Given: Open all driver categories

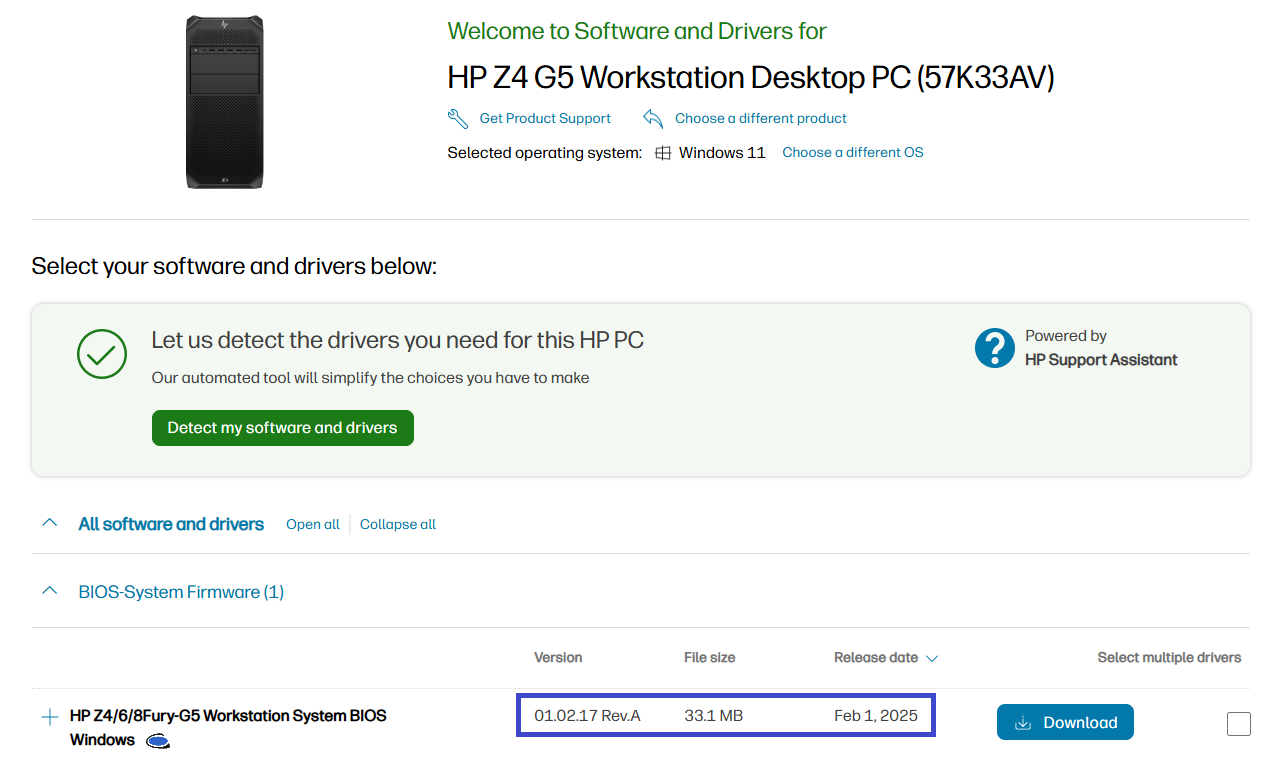Looking at the screenshot, I should [x=312, y=524].
